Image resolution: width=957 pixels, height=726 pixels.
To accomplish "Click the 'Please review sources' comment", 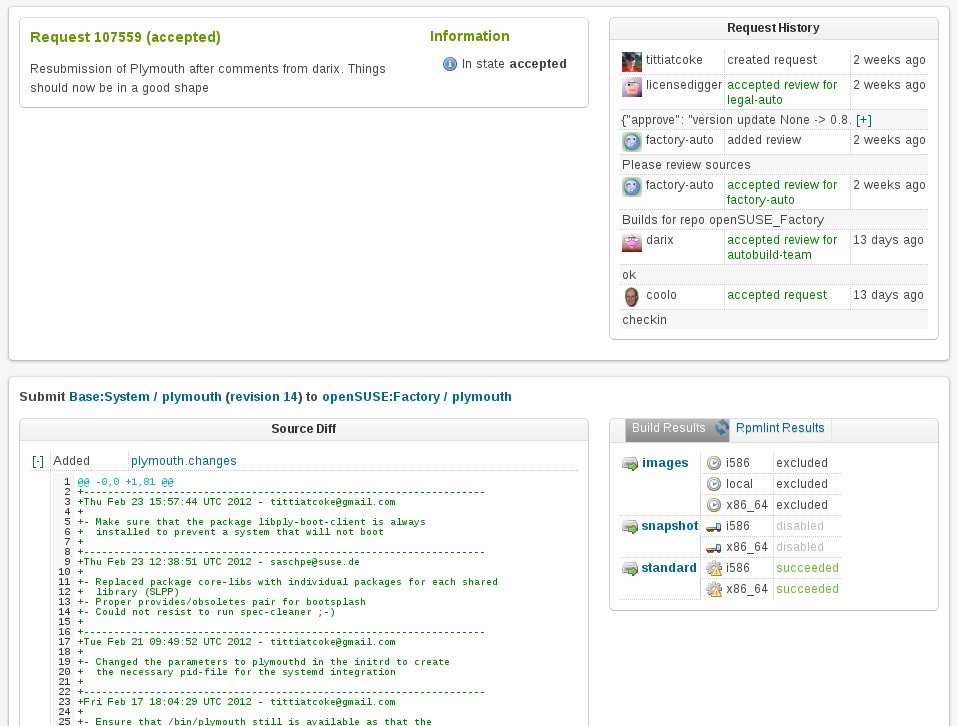I will click(686, 165).
